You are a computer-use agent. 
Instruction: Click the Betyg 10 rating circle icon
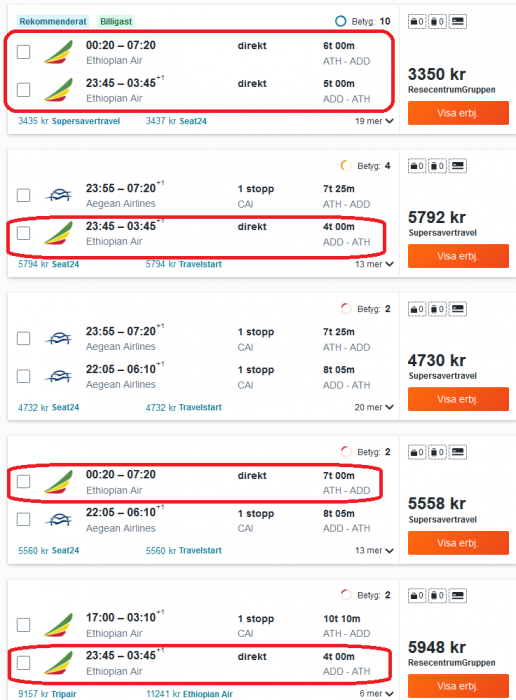pos(340,21)
